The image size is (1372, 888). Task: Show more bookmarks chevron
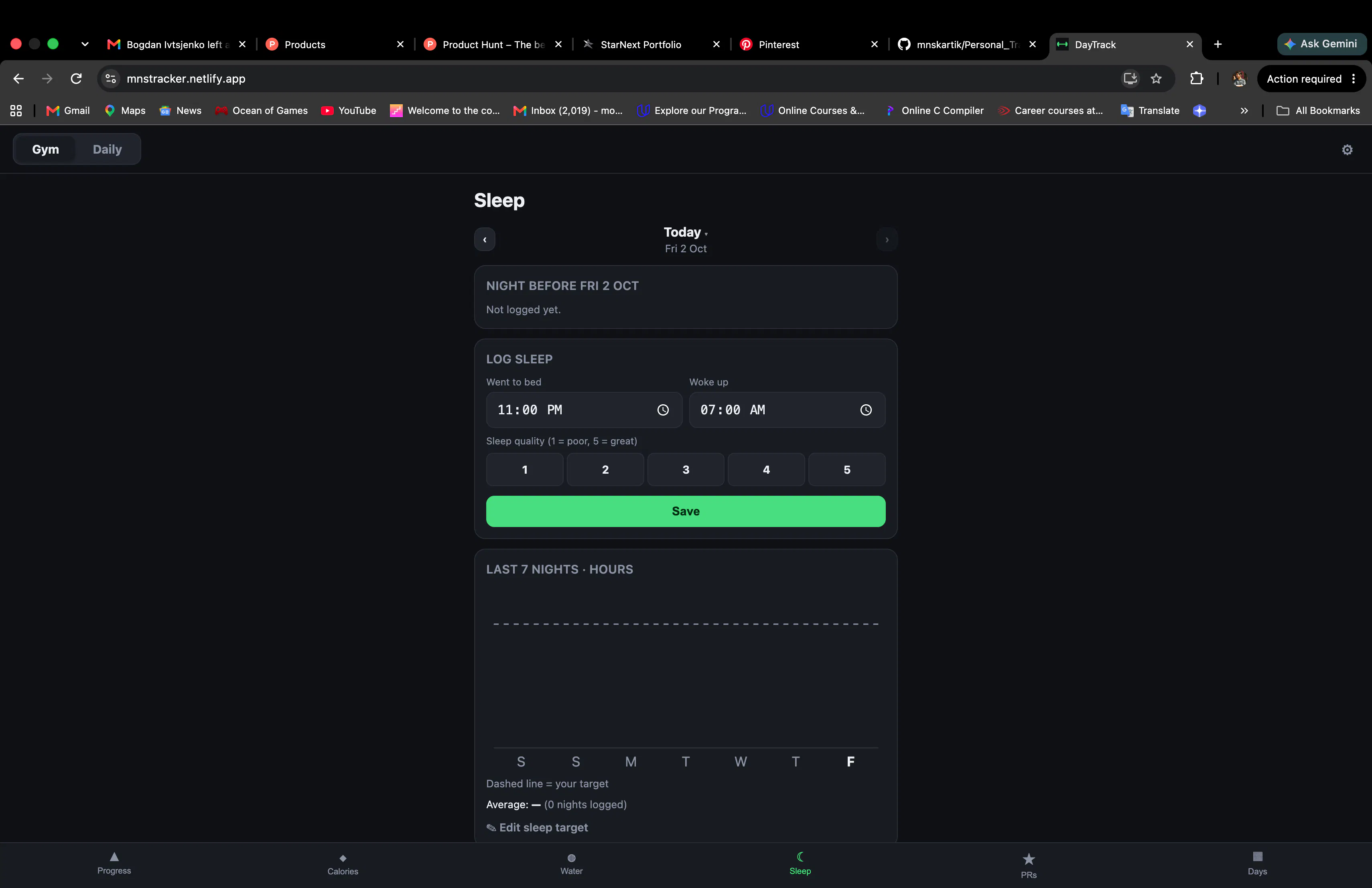tap(1244, 111)
